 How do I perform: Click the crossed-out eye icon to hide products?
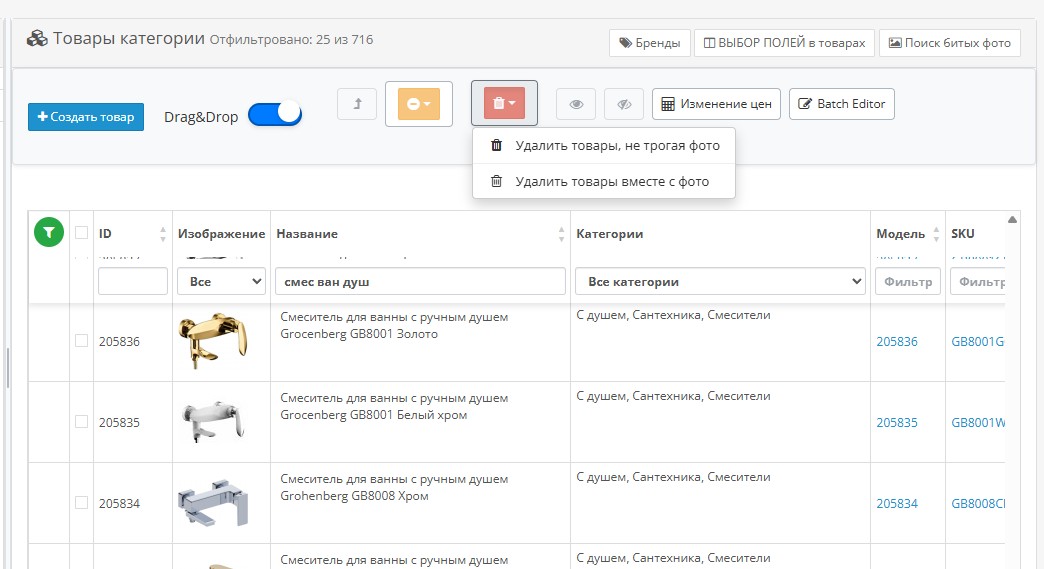coord(625,104)
